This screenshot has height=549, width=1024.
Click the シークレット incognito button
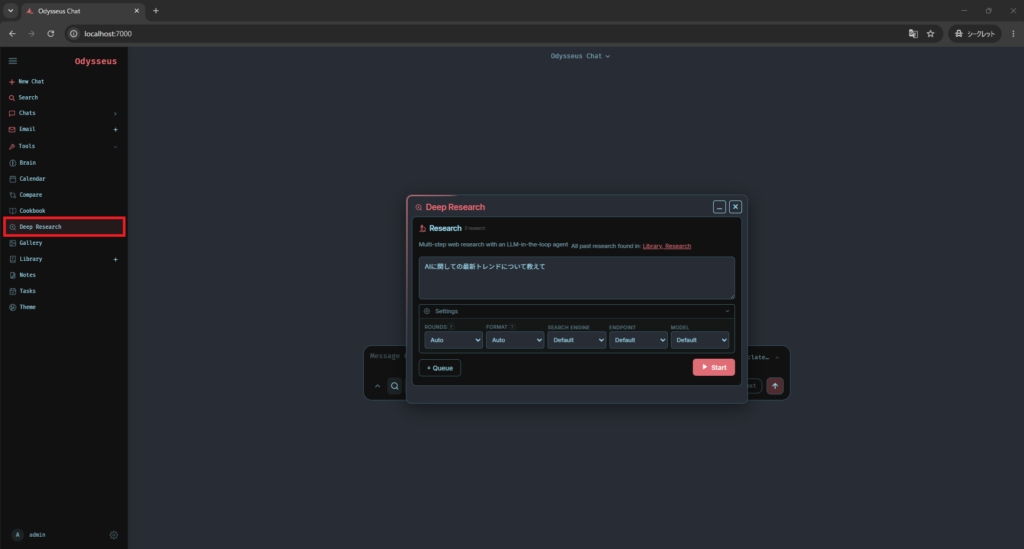[x=974, y=33]
